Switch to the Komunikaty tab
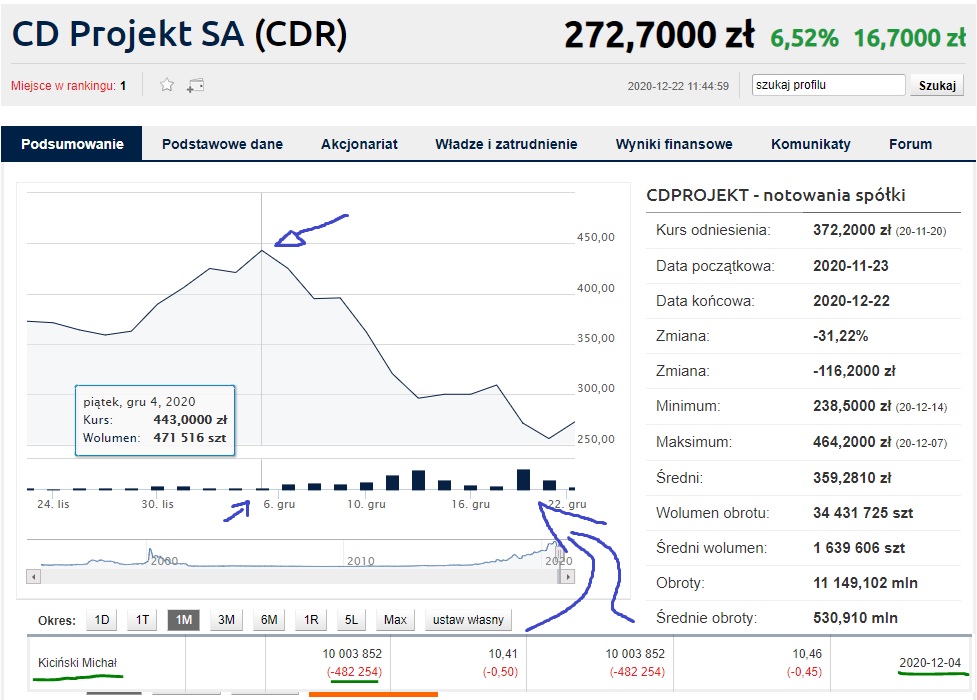The height and width of the screenshot is (700, 977). (811, 144)
